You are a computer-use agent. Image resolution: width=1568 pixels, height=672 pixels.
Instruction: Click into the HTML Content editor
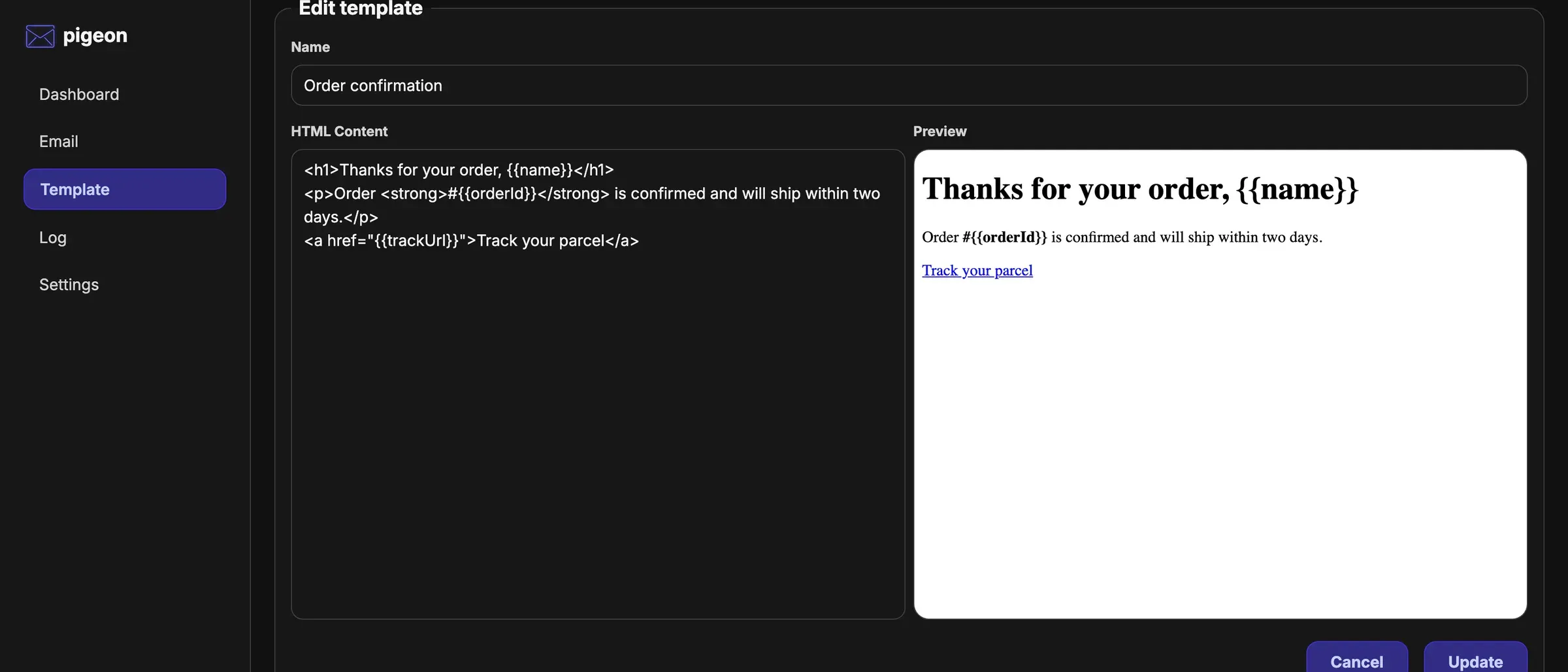tap(598, 384)
